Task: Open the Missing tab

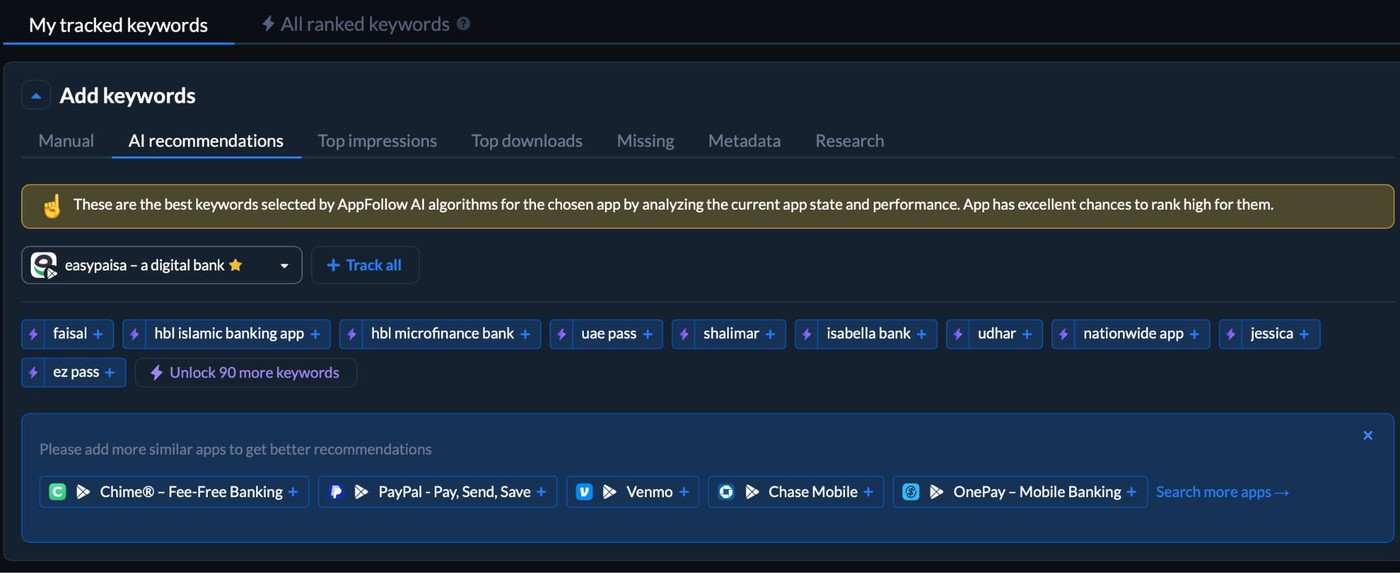Action: click(x=645, y=140)
